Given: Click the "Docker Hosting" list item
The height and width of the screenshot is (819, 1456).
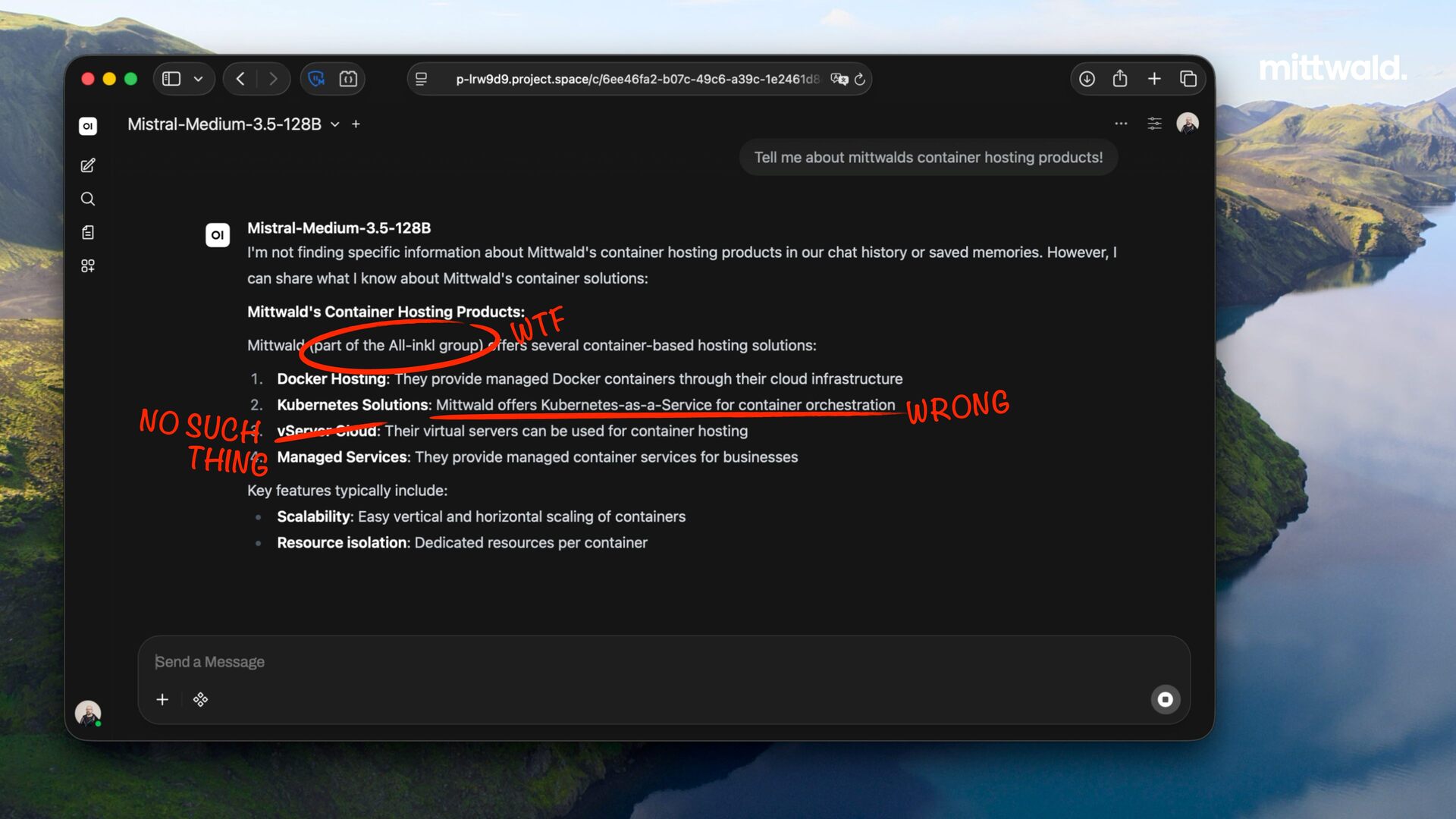Looking at the screenshot, I should point(590,378).
